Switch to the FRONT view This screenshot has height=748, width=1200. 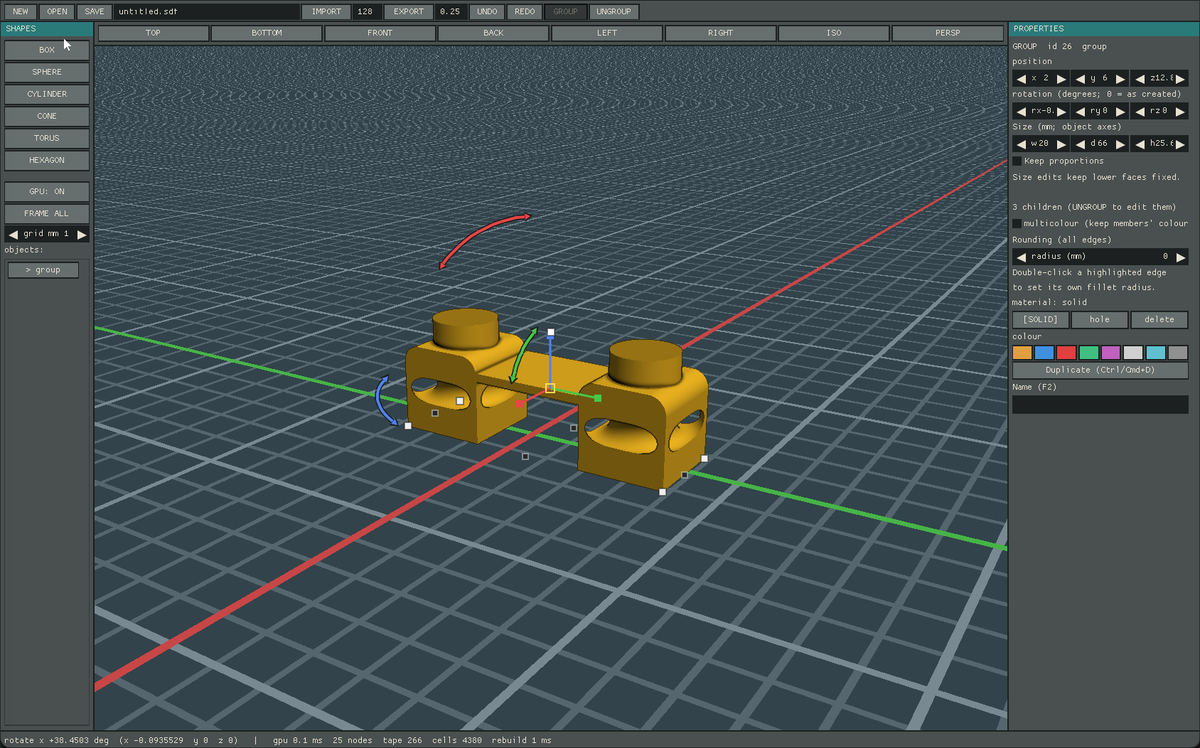click(x=380, y=33)
